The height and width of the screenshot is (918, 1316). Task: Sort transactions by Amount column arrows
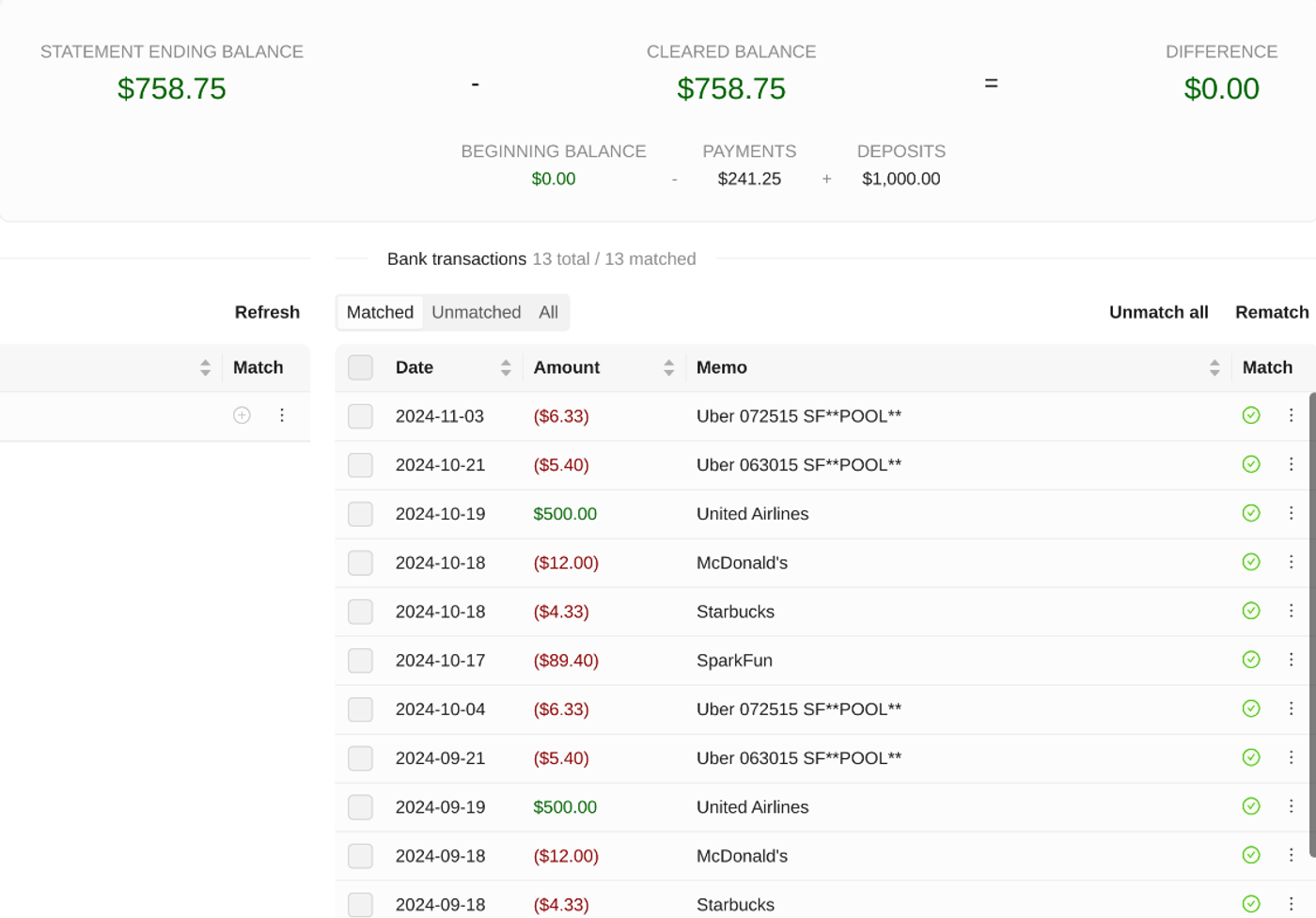point(669,367)
